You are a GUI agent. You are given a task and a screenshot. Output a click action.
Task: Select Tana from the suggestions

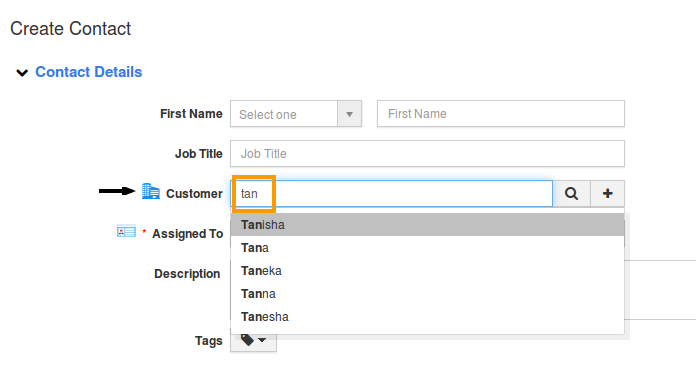[x=427, y=248]
